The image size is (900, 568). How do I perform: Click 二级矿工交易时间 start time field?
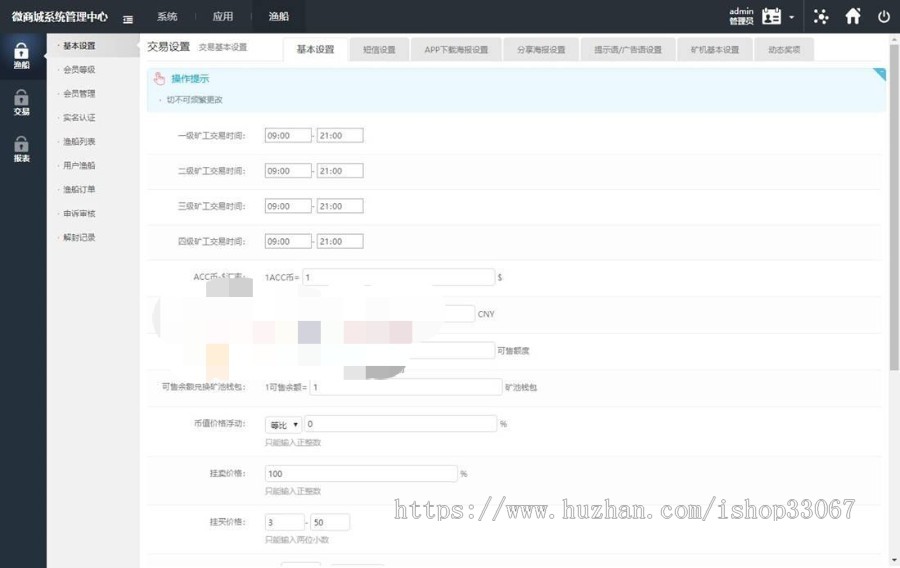(x=288, y=171)
